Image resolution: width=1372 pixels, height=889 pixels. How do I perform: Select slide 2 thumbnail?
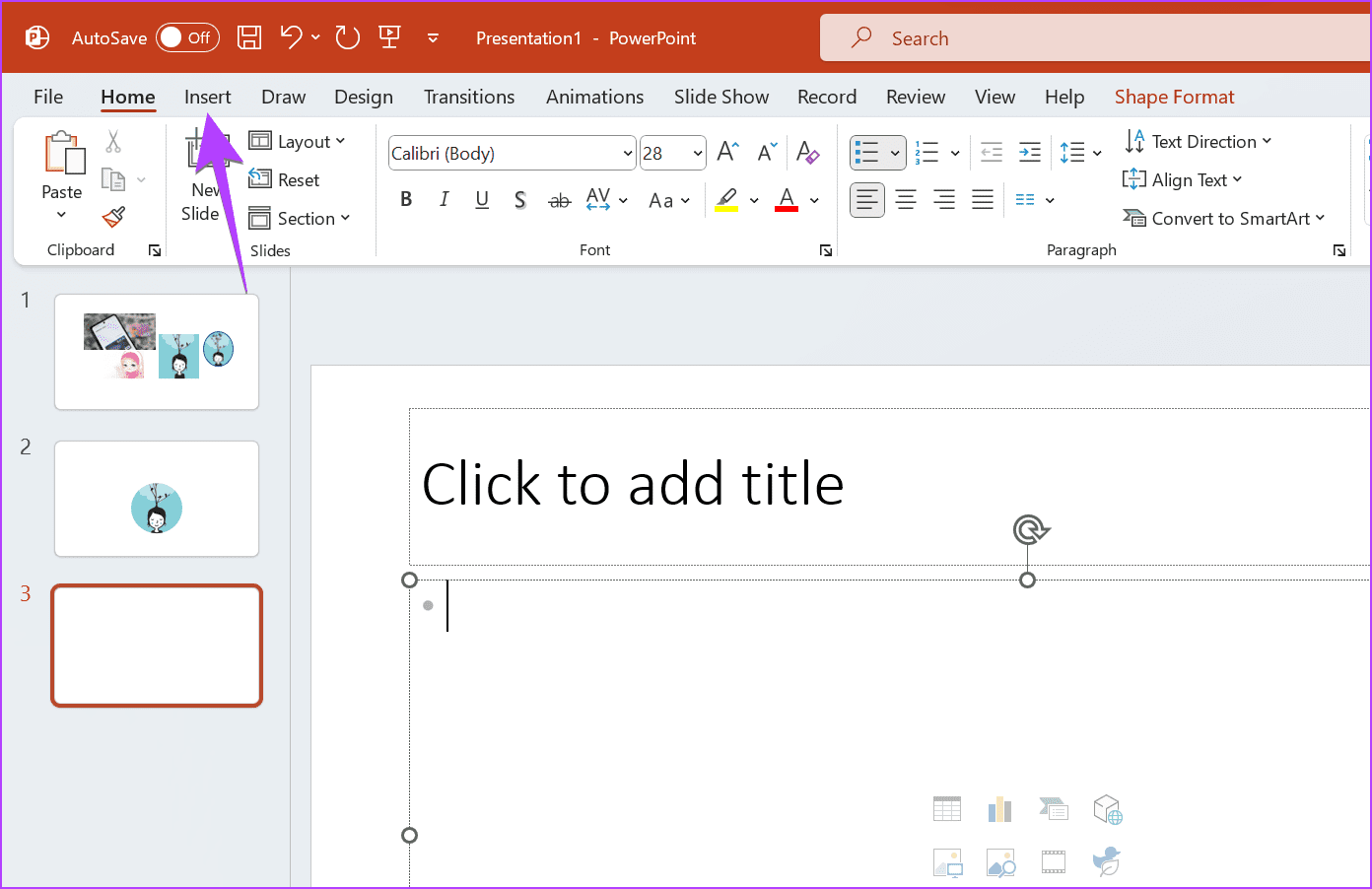point(157,499)
